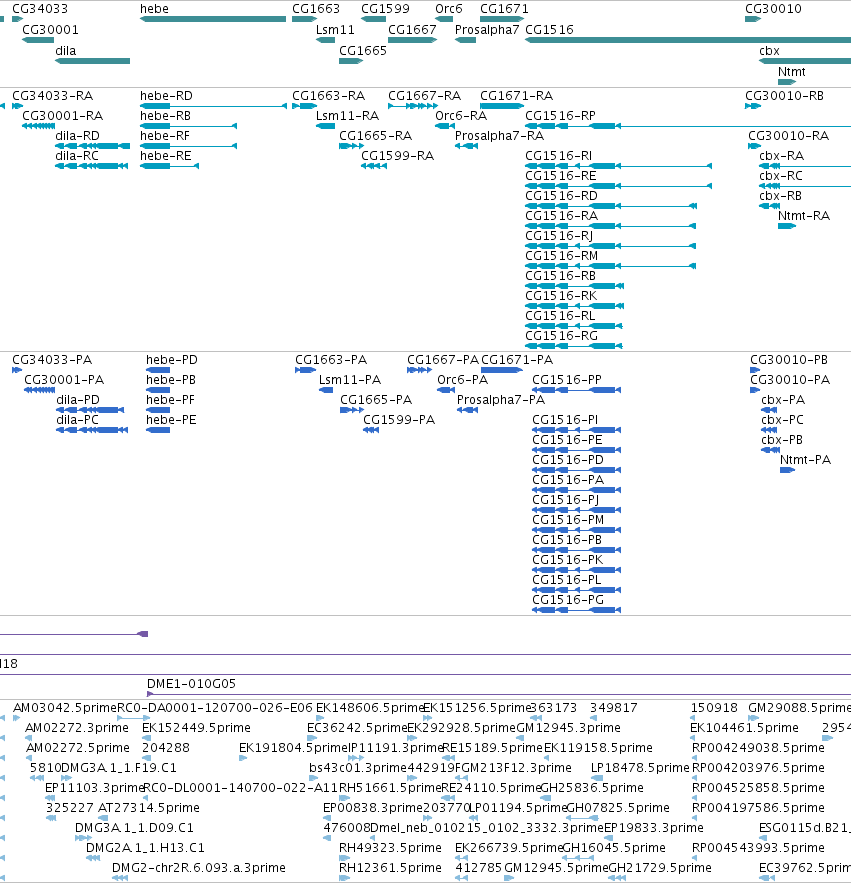The image size is (851, 883).
Task: Click the CG1516-PJ protein label
Action: click(x=565, y=500)
